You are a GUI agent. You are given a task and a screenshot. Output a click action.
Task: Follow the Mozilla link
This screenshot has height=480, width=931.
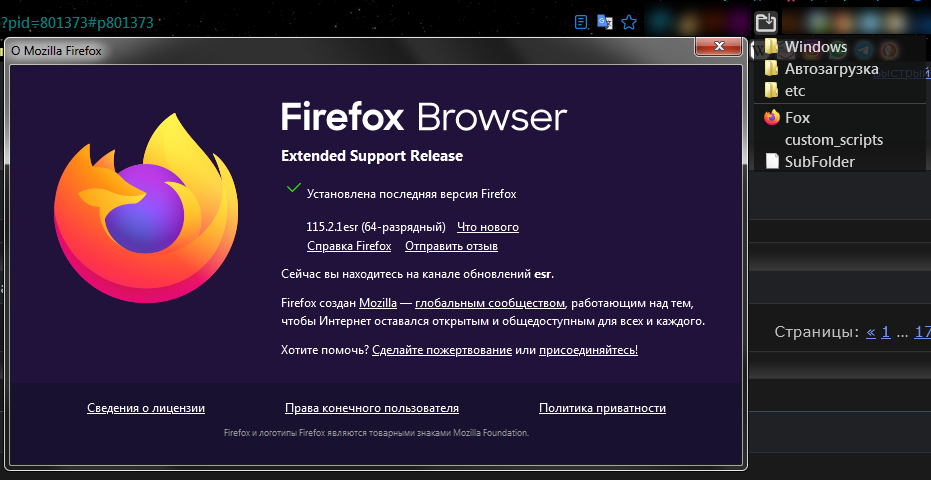[378, 304]
